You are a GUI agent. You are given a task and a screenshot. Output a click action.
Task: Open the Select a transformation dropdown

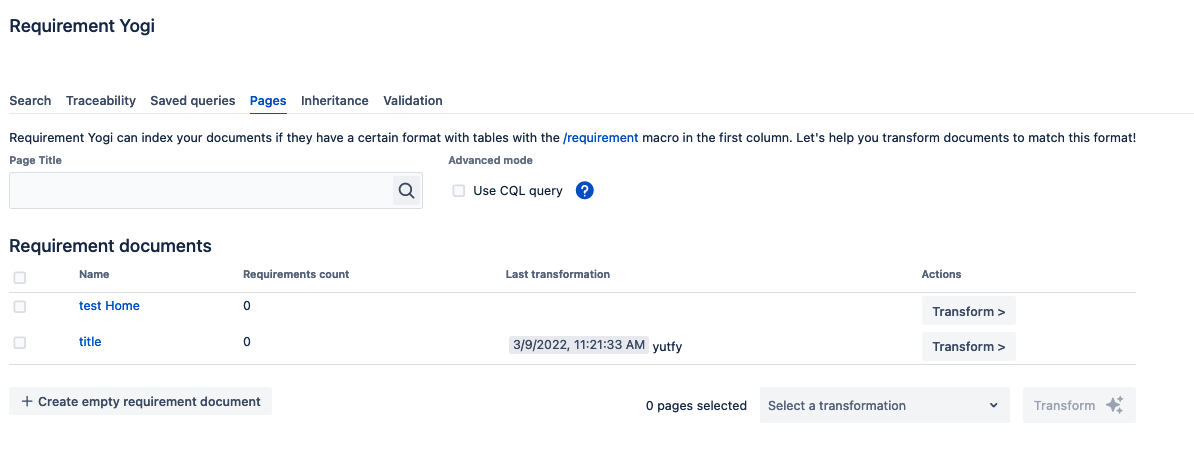pyautogui.click(x=883, y=405)
